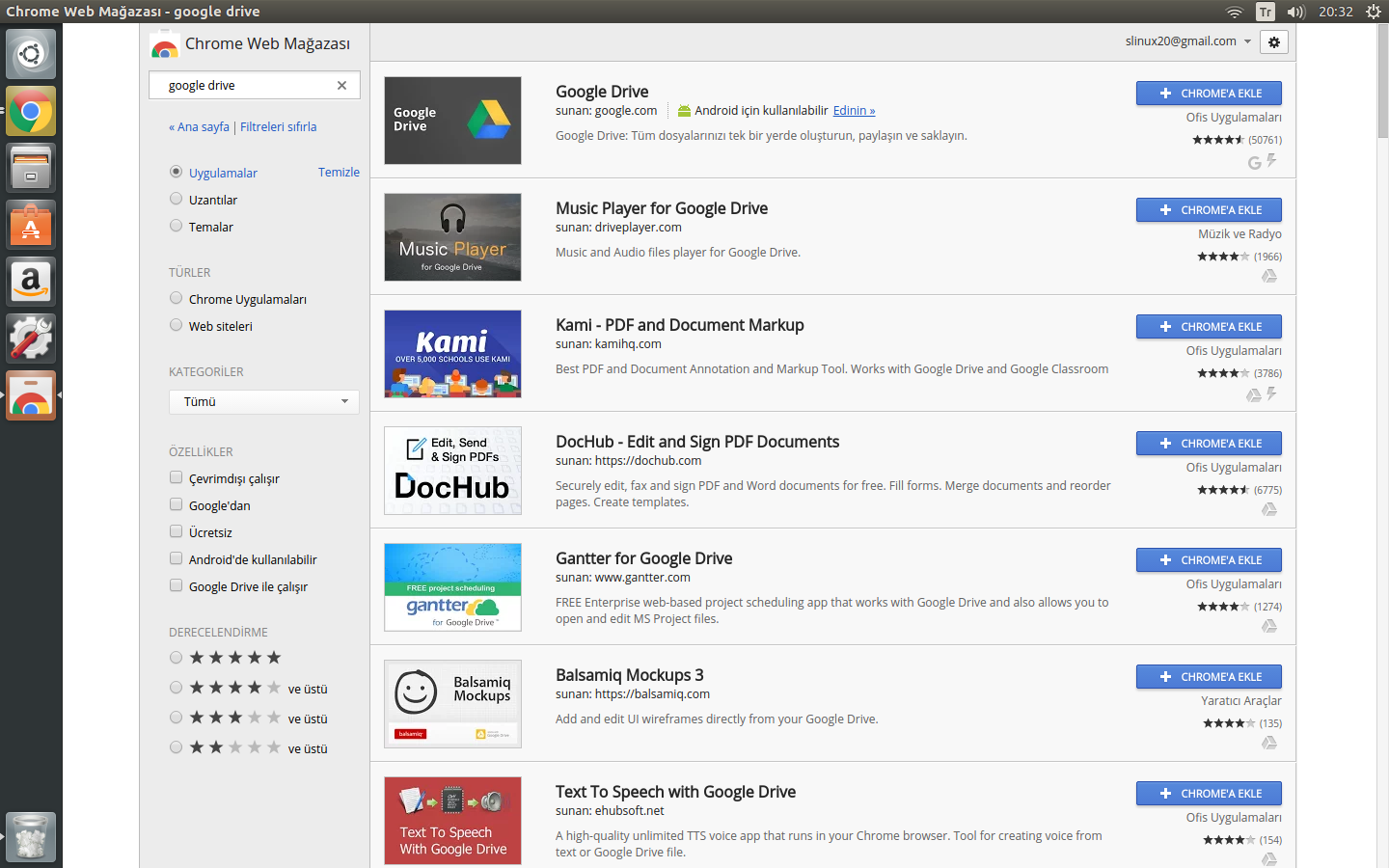
Task: Enable the Çevrimdışı çalışır checkbox
Action: tap(176, 477)
